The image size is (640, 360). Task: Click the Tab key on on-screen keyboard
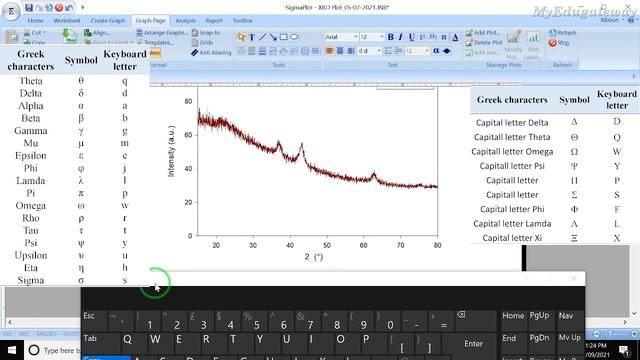[98, 343]
